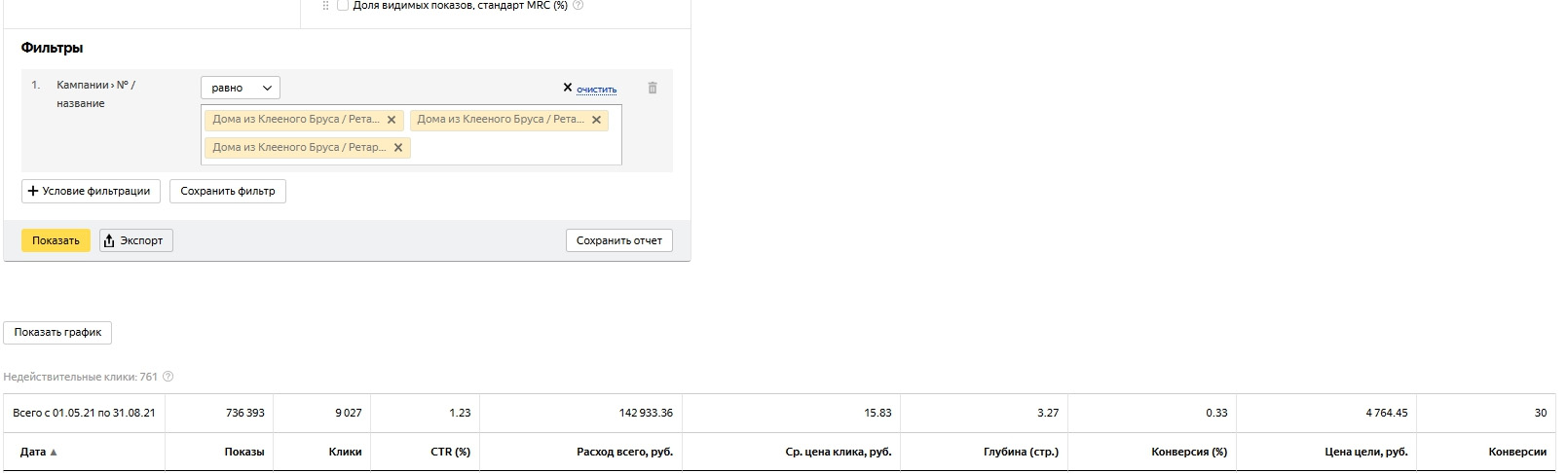
Task: Click Сохранить отчет button
Action: (619, 240)
